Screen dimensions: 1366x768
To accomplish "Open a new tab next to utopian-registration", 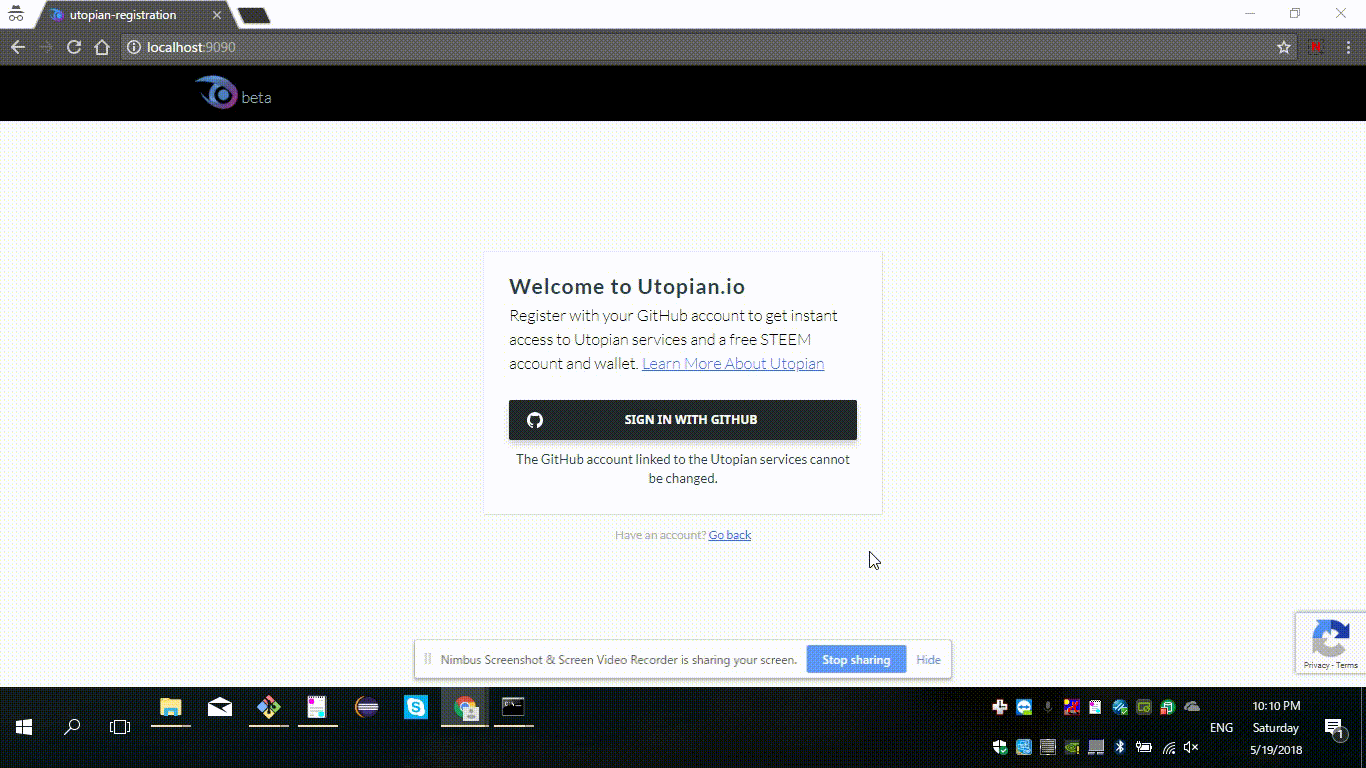I will 254,15.
